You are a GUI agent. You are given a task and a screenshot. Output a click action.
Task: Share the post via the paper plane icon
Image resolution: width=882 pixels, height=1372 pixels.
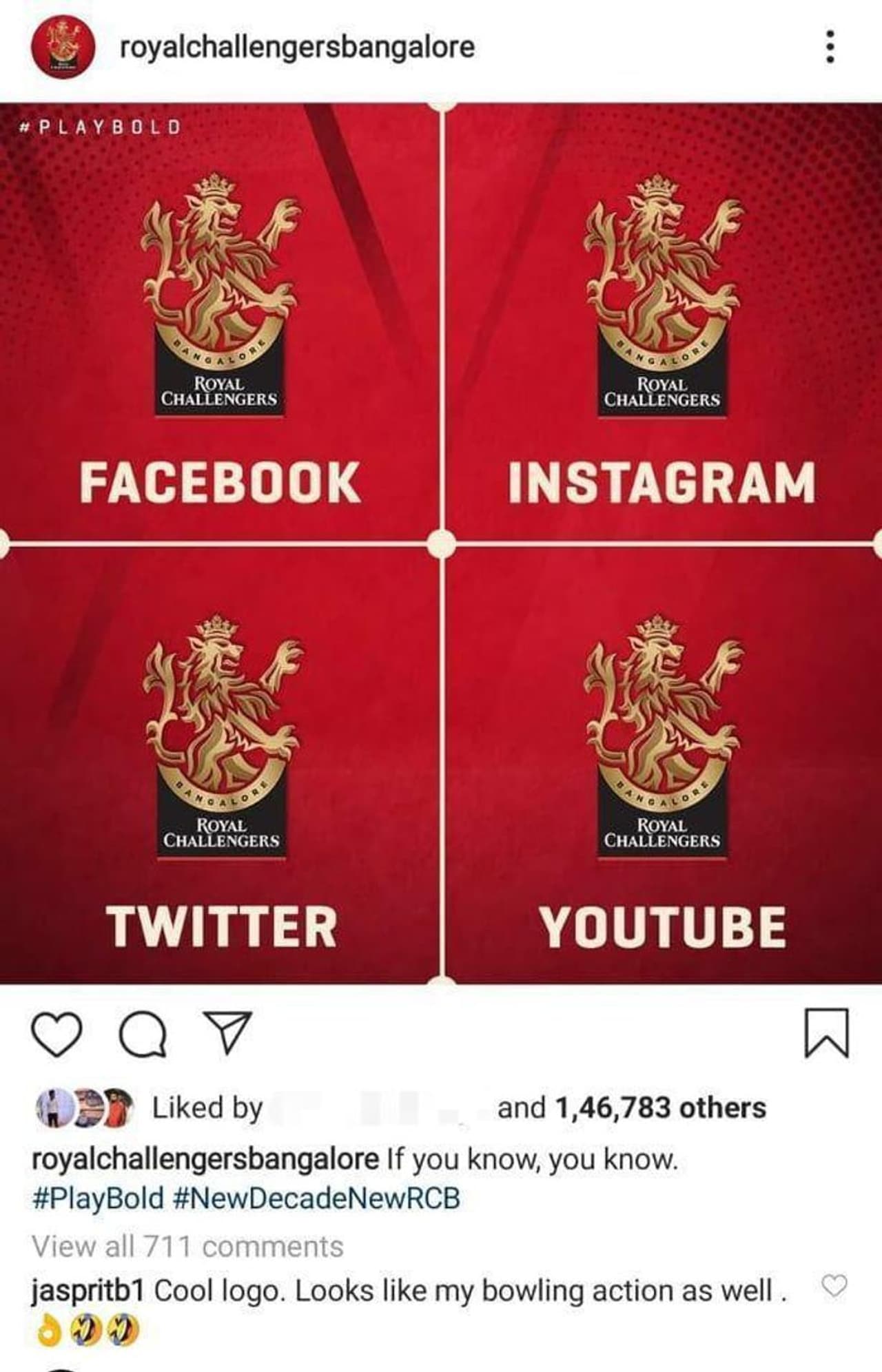click(227, 1032)
